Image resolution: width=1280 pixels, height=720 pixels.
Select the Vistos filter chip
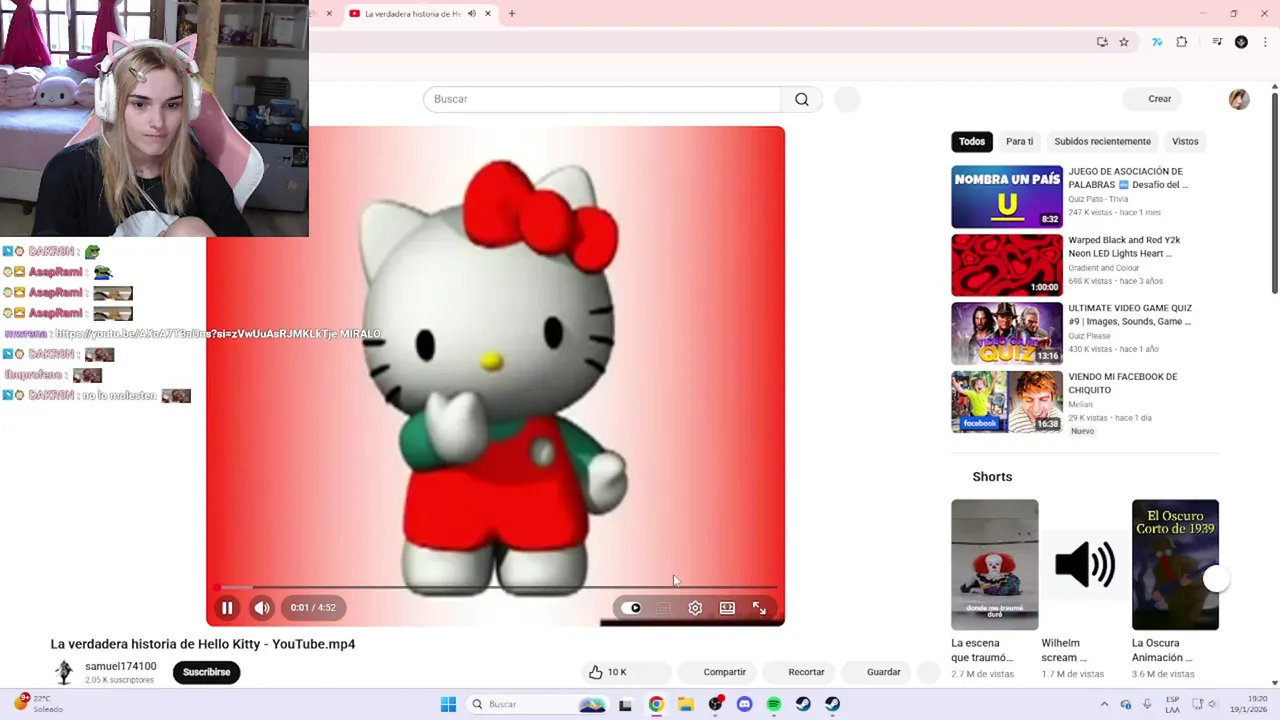(x=1185, y=141)
